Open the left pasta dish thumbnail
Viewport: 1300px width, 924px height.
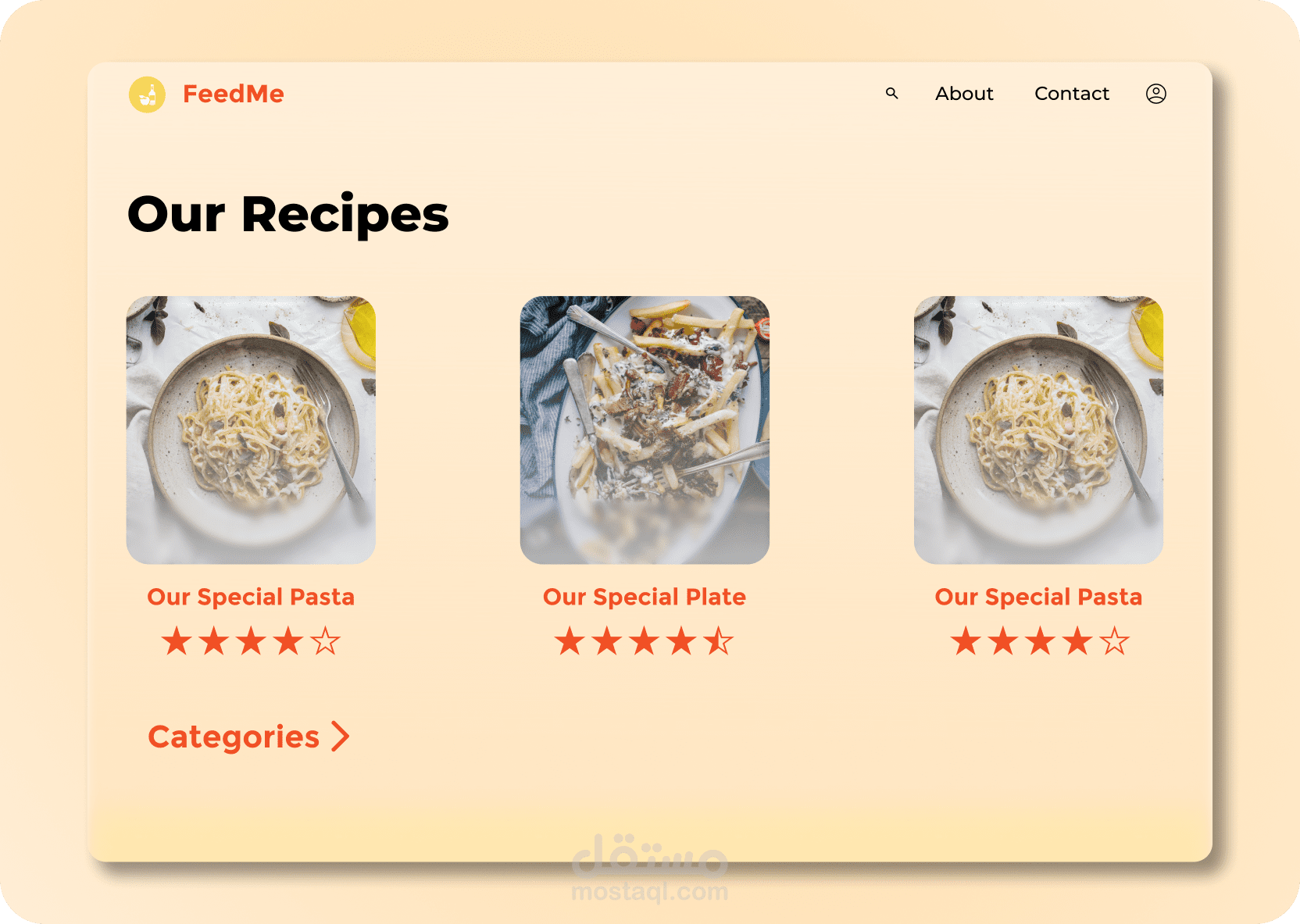click(251, 430)
